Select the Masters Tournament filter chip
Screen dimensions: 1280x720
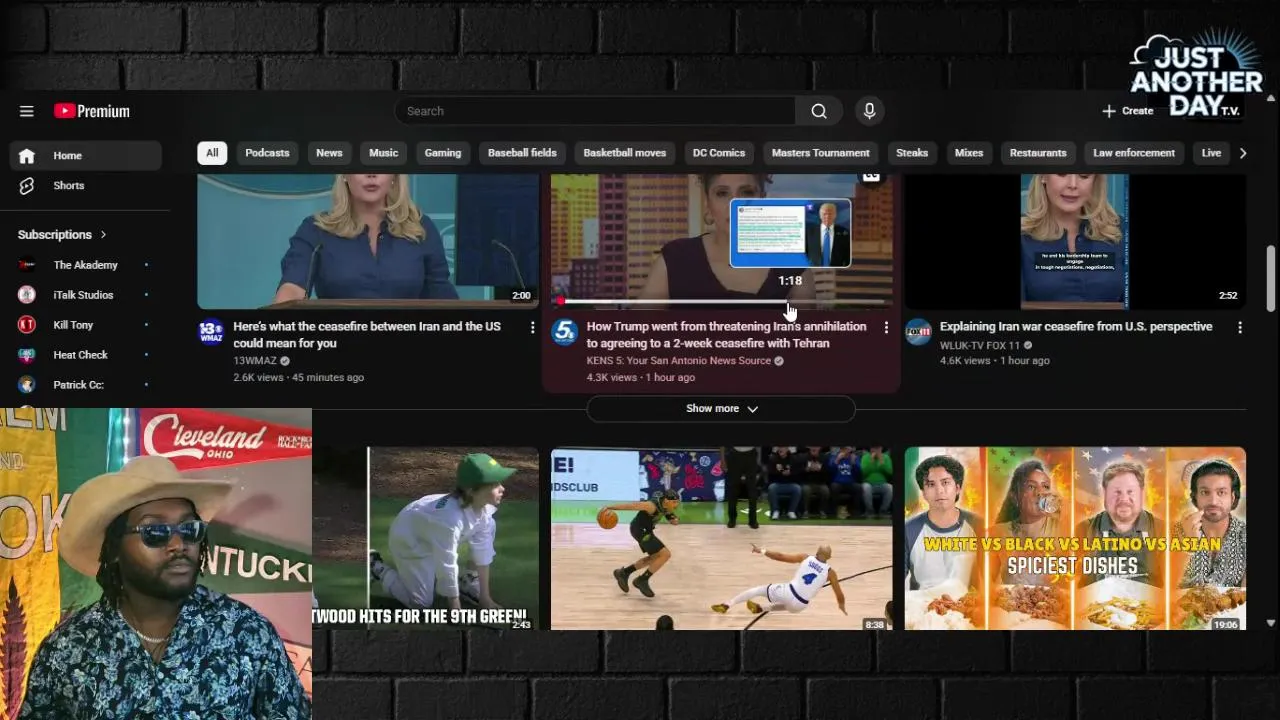[x=820, y=153]
